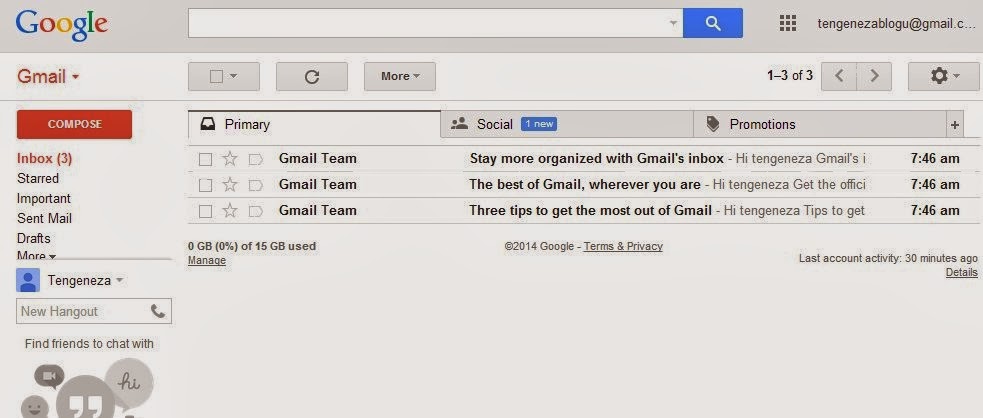Viewport: 983px width, 418px height.
Task: Click the Compose button
Action: pyautogui.click(x=74, y=124)
